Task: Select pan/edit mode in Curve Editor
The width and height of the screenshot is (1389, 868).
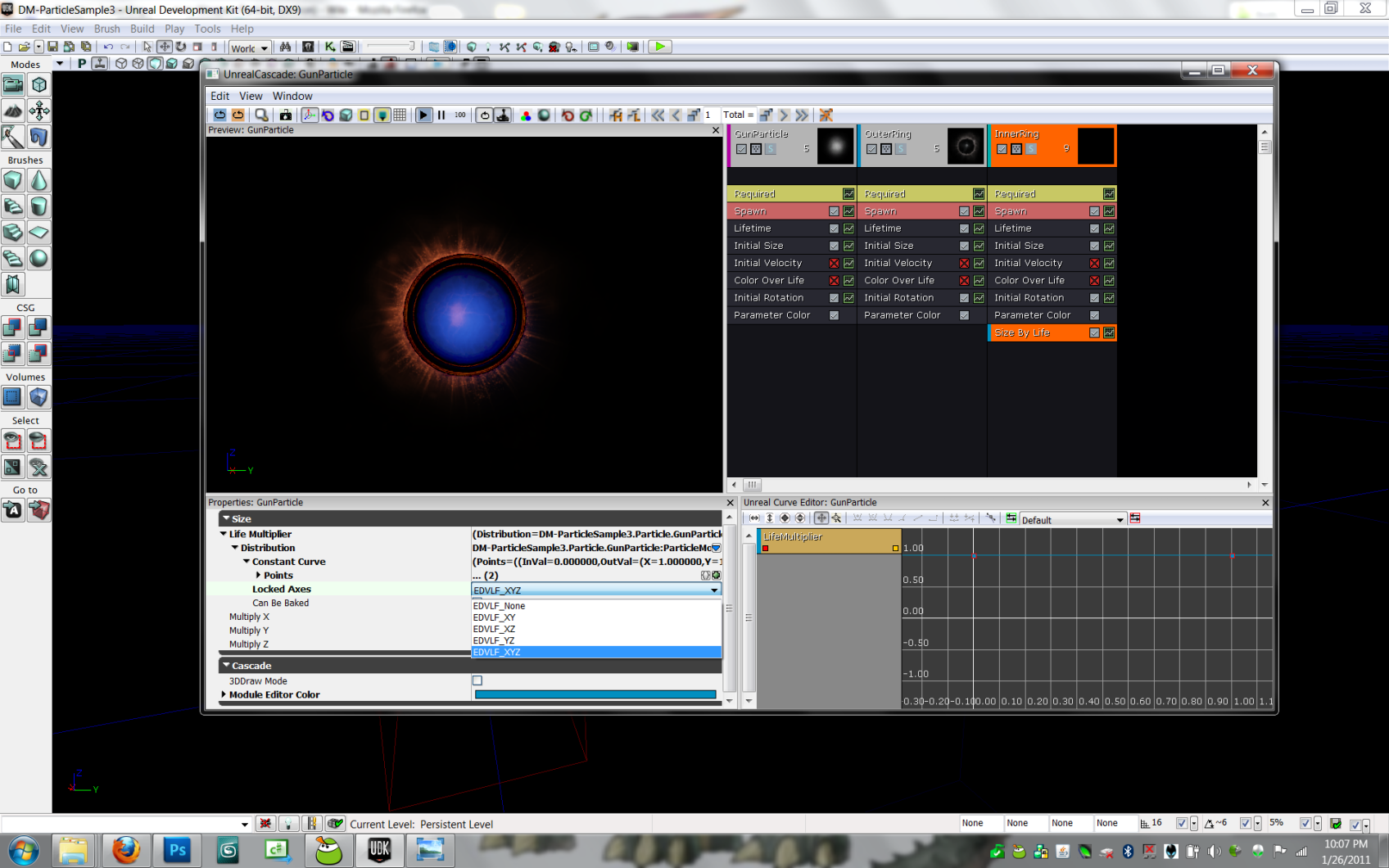Action: pos(821,518)
